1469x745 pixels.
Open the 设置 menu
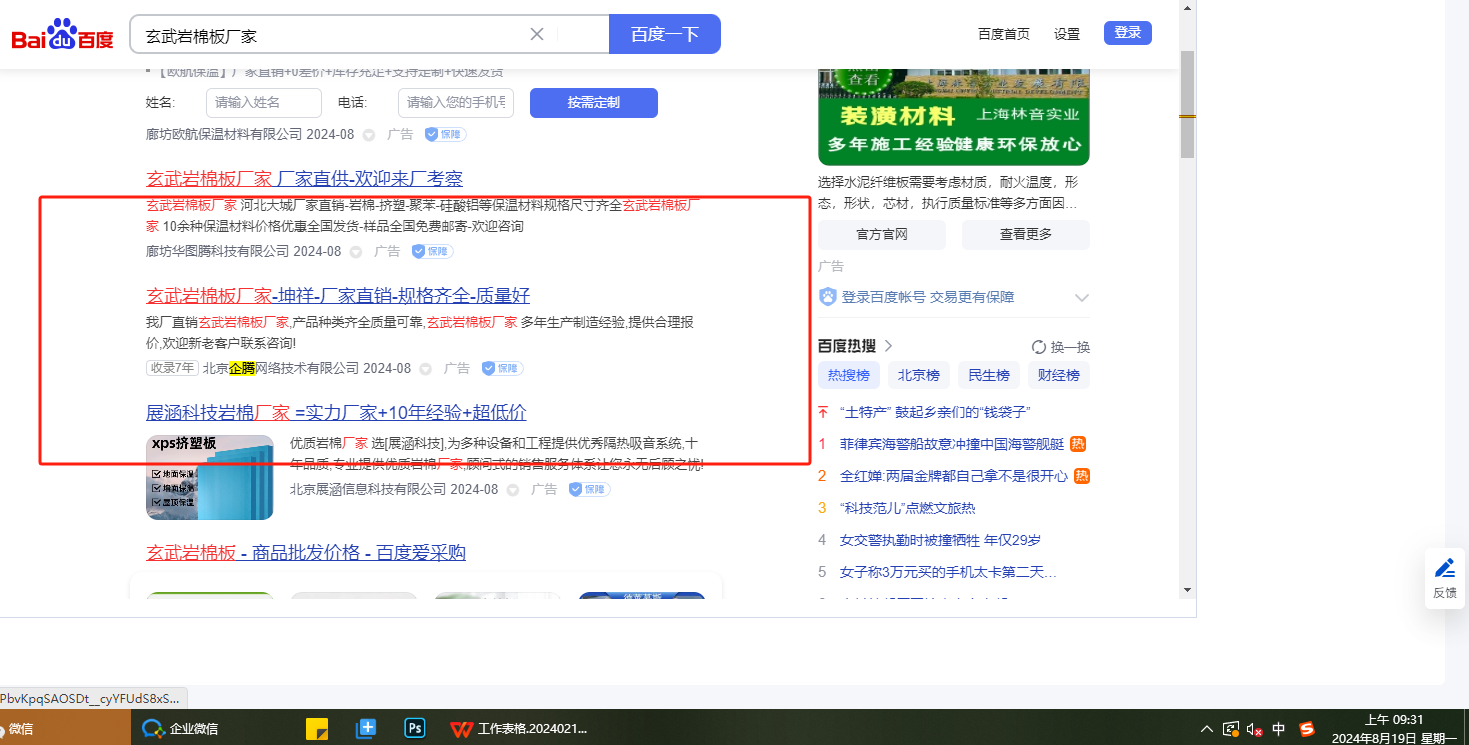coord(1067,33)
